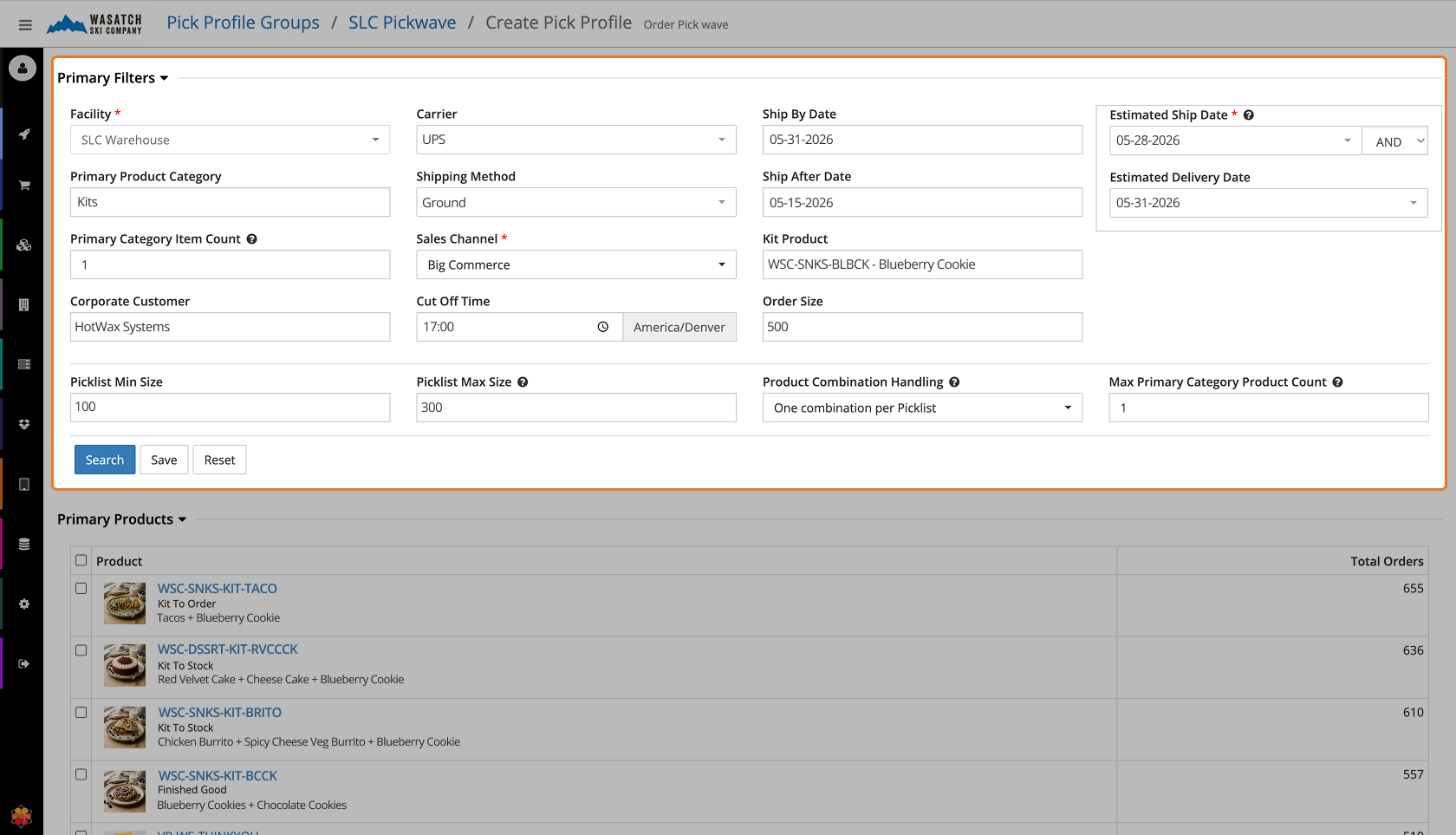Open the Sales Channel dropdown
Image resolution: width=1456 pixels, height=835 pixels.
[x=575, y=264]
